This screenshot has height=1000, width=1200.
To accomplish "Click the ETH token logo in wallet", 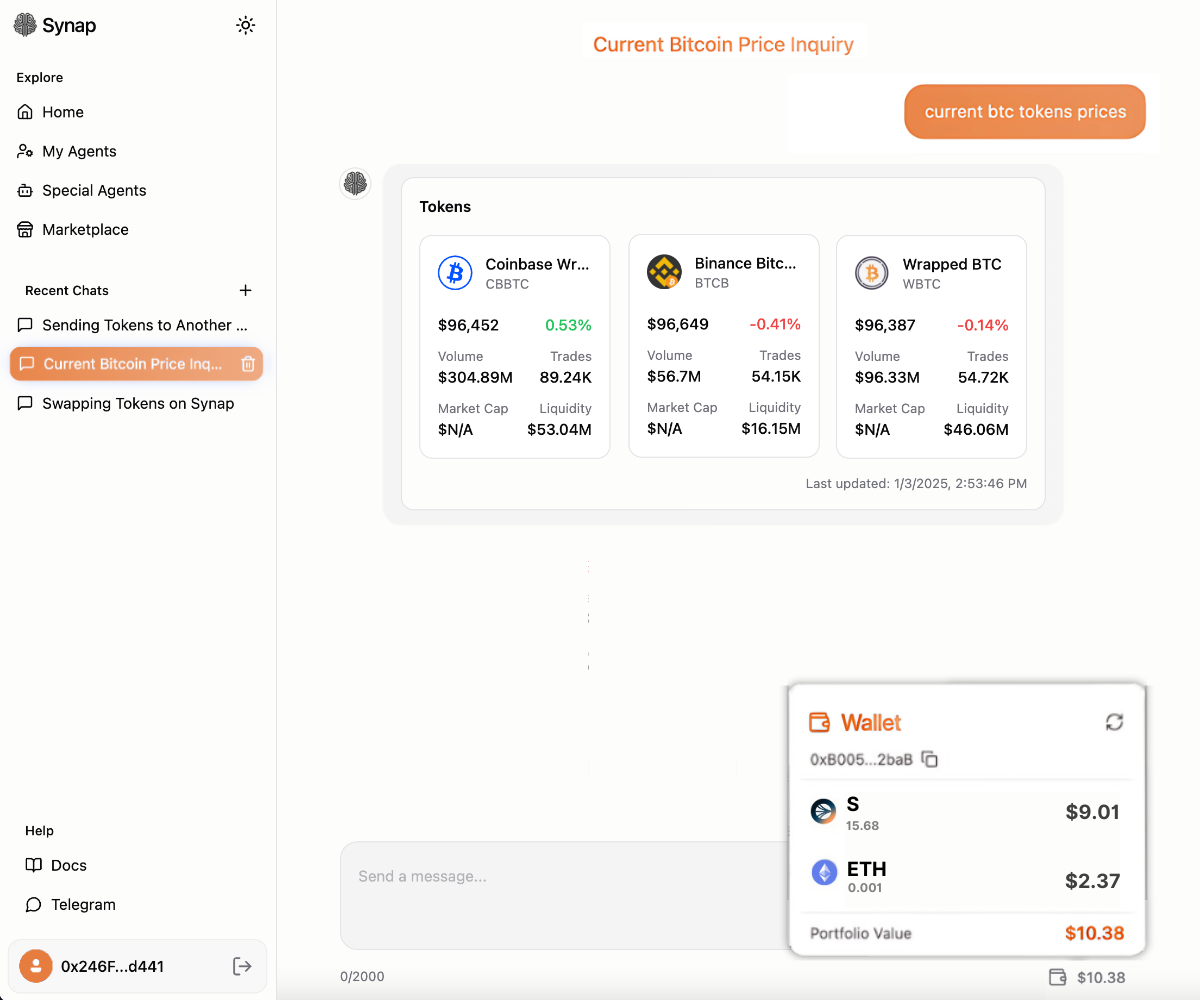I will coord(824,873).
